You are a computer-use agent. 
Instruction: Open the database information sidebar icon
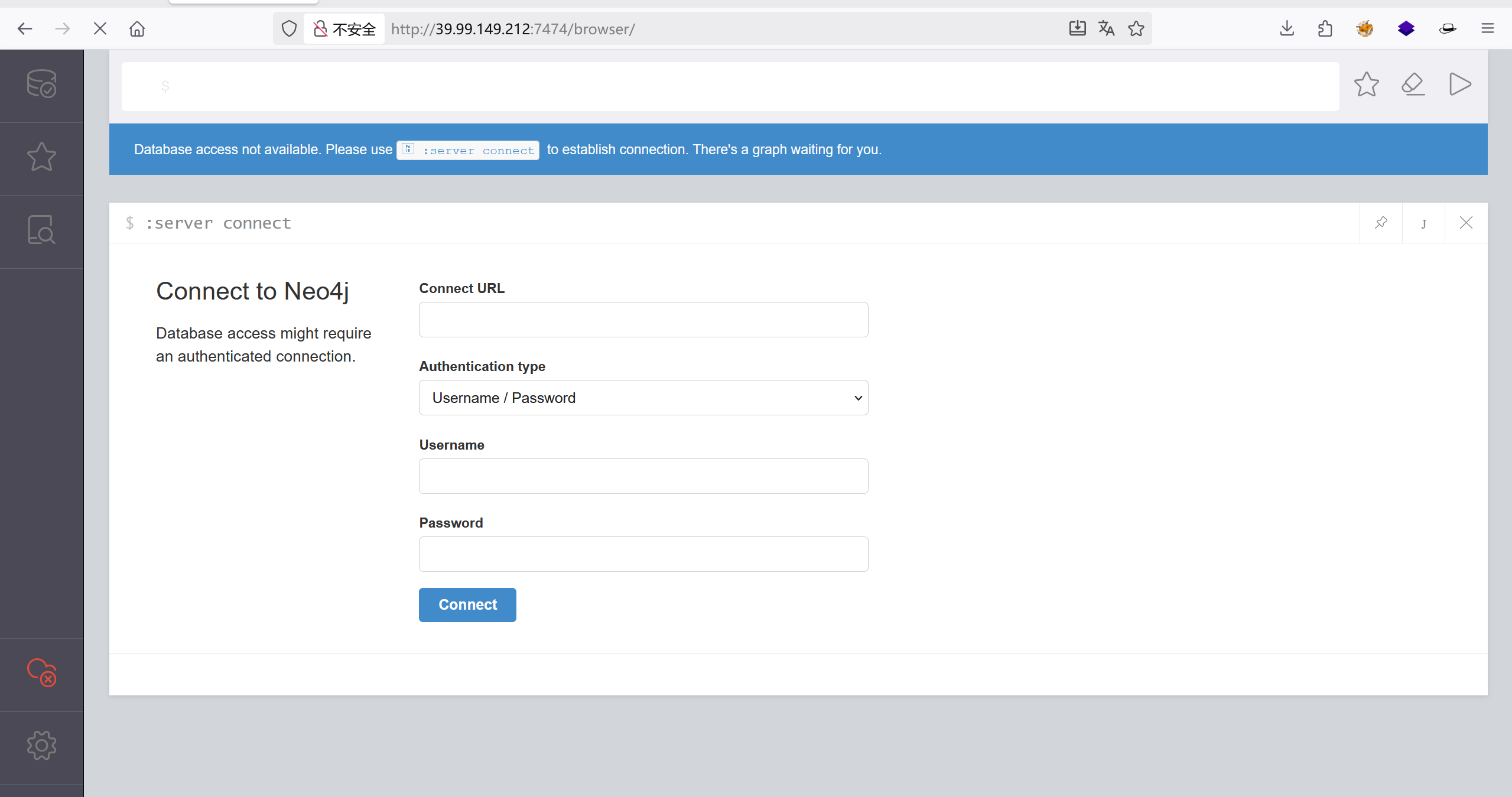coord(41,84)
